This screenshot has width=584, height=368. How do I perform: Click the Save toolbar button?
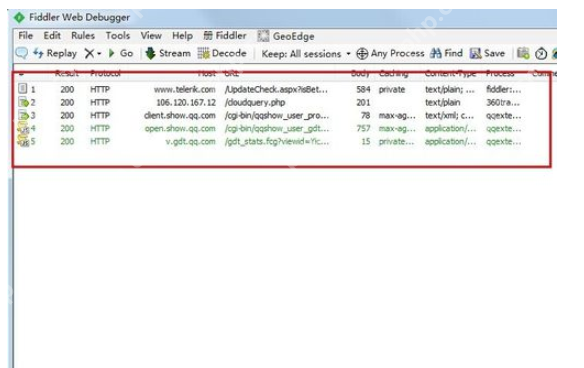tap(487, 53)
